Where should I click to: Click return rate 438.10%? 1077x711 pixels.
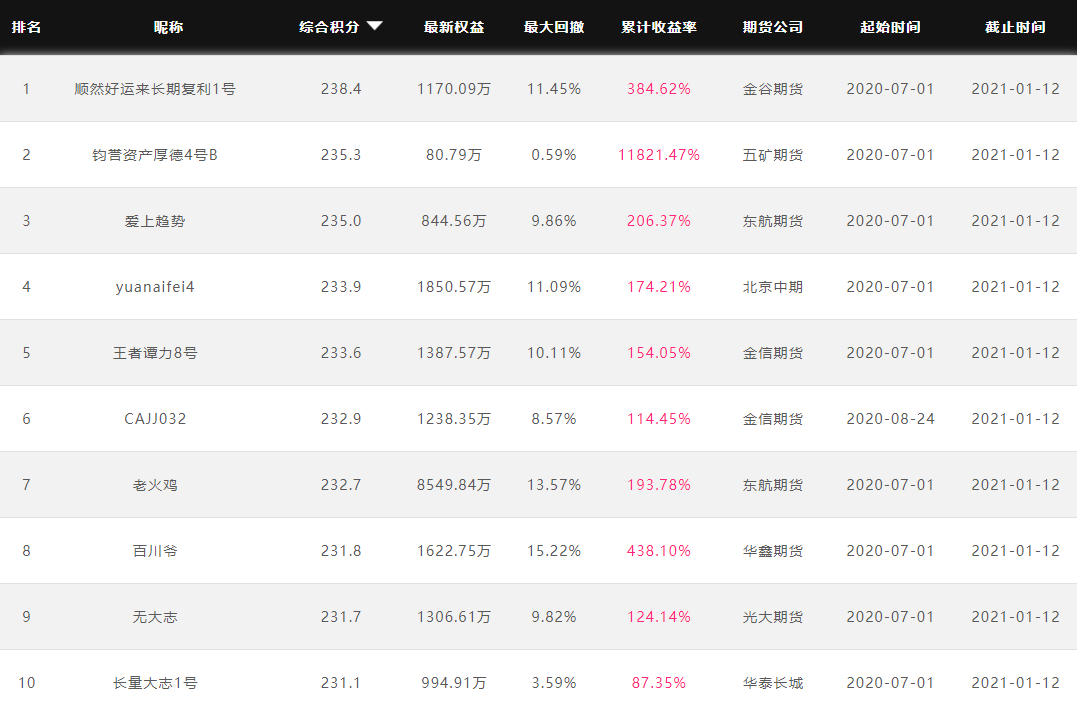[x=659, y=550]
